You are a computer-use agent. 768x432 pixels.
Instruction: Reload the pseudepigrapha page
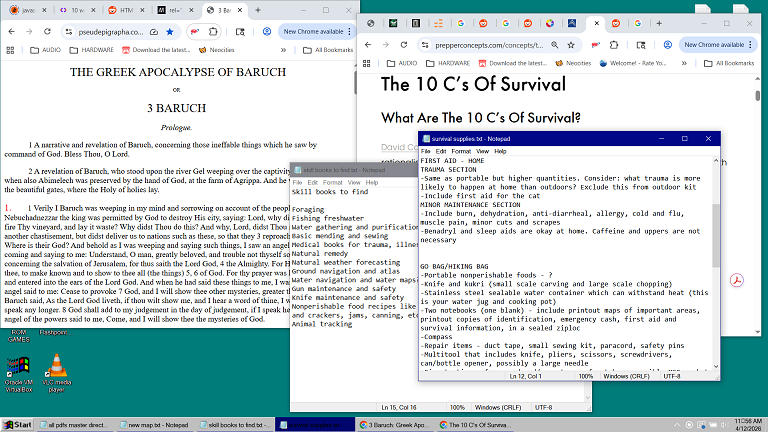pyautogui.click(x=49, y=31)
